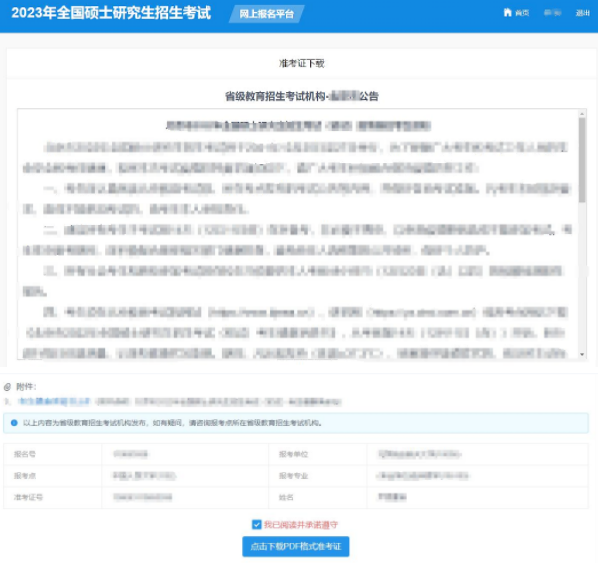Click the announcement scrollbar up arrow
Image resolution: width=598 pixels, height=563 pixels.
tap(582, 114)
